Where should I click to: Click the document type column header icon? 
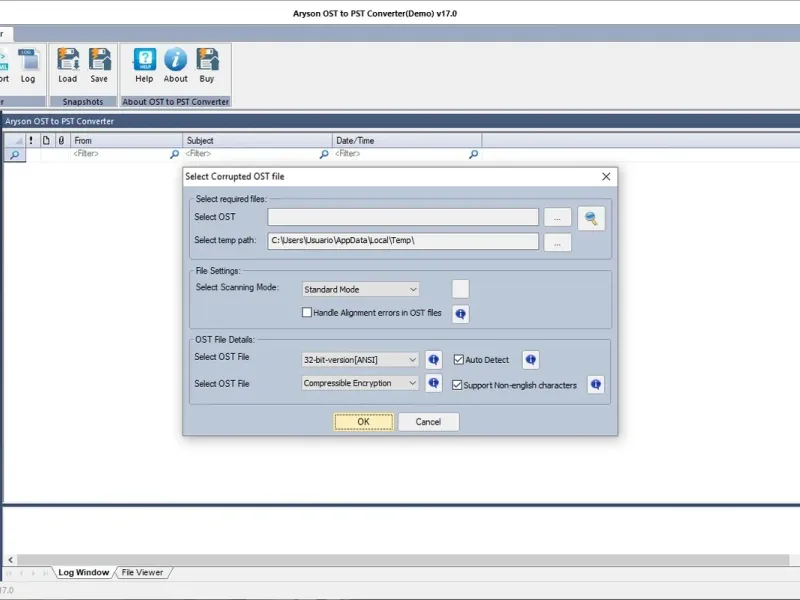[x=46, y=140]
